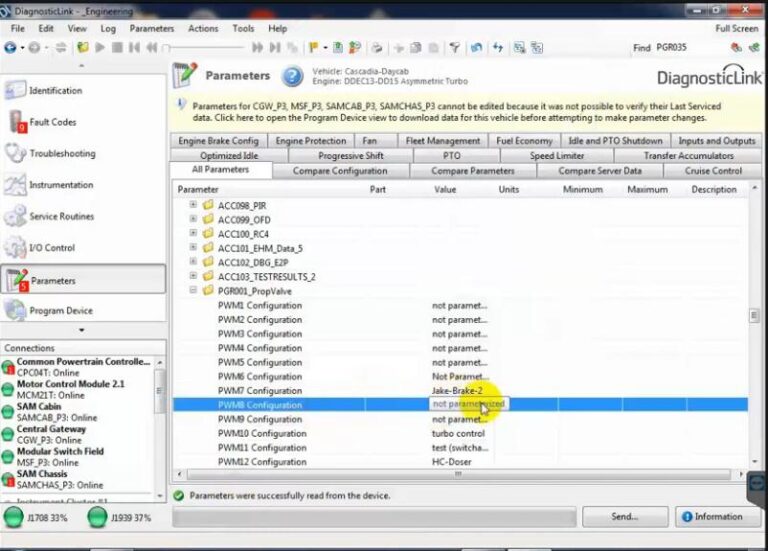This screenshot has width=768, height=551.
Task: Switch to the Speed Limiter tab
Action: pos(557,156)
